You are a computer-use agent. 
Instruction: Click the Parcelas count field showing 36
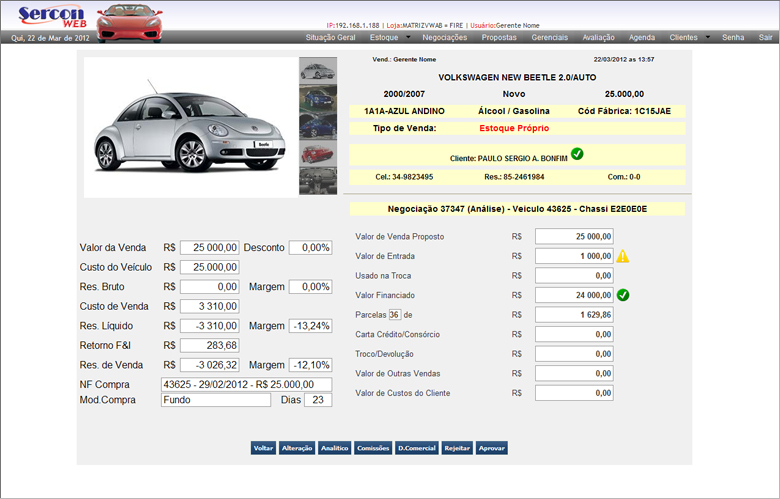(394, 315)
